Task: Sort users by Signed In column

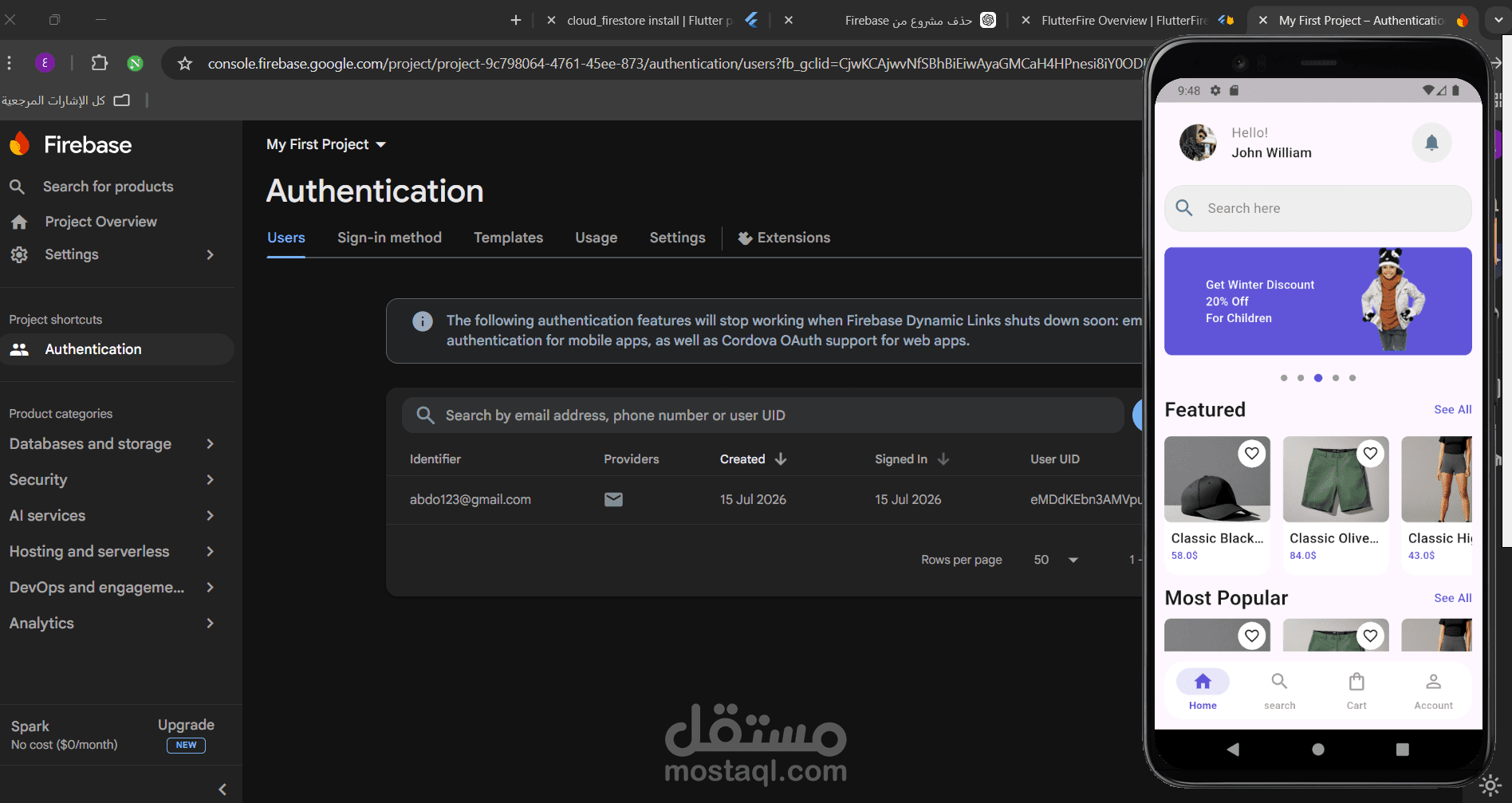Action: 912,459
